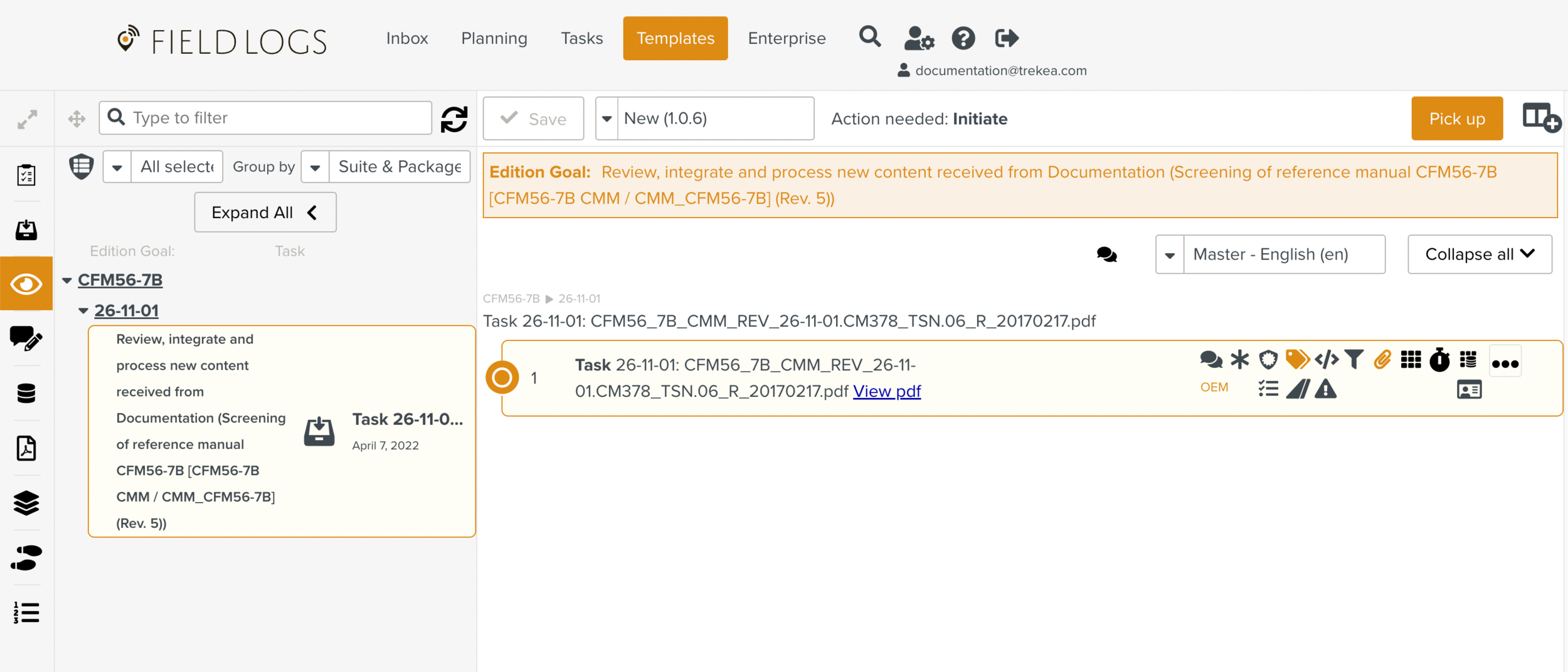Click the Pick up button
Viewport: 1568px width, 672px height.
(1456, 118)
